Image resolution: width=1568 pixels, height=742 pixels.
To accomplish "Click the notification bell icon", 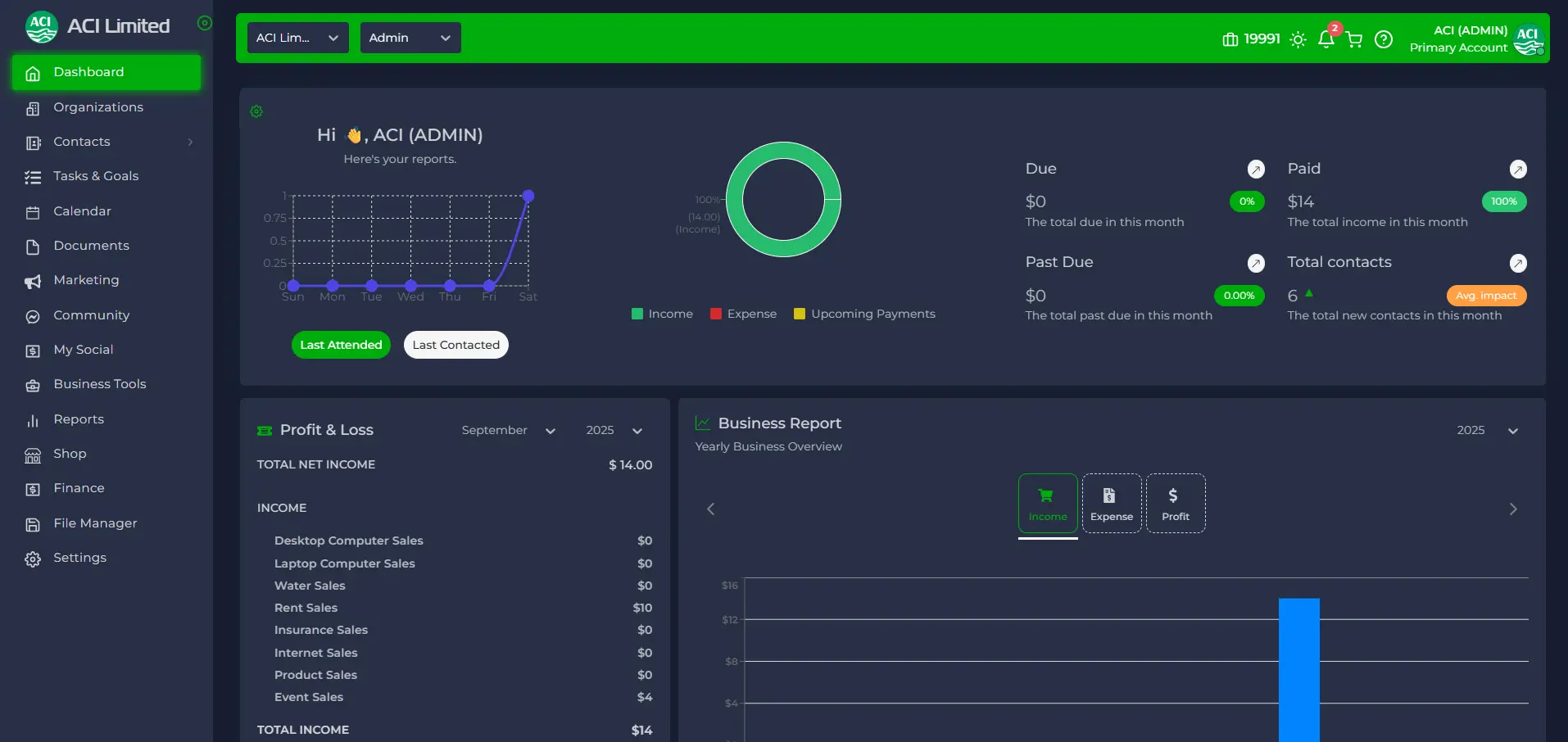I will (1326, 39).
